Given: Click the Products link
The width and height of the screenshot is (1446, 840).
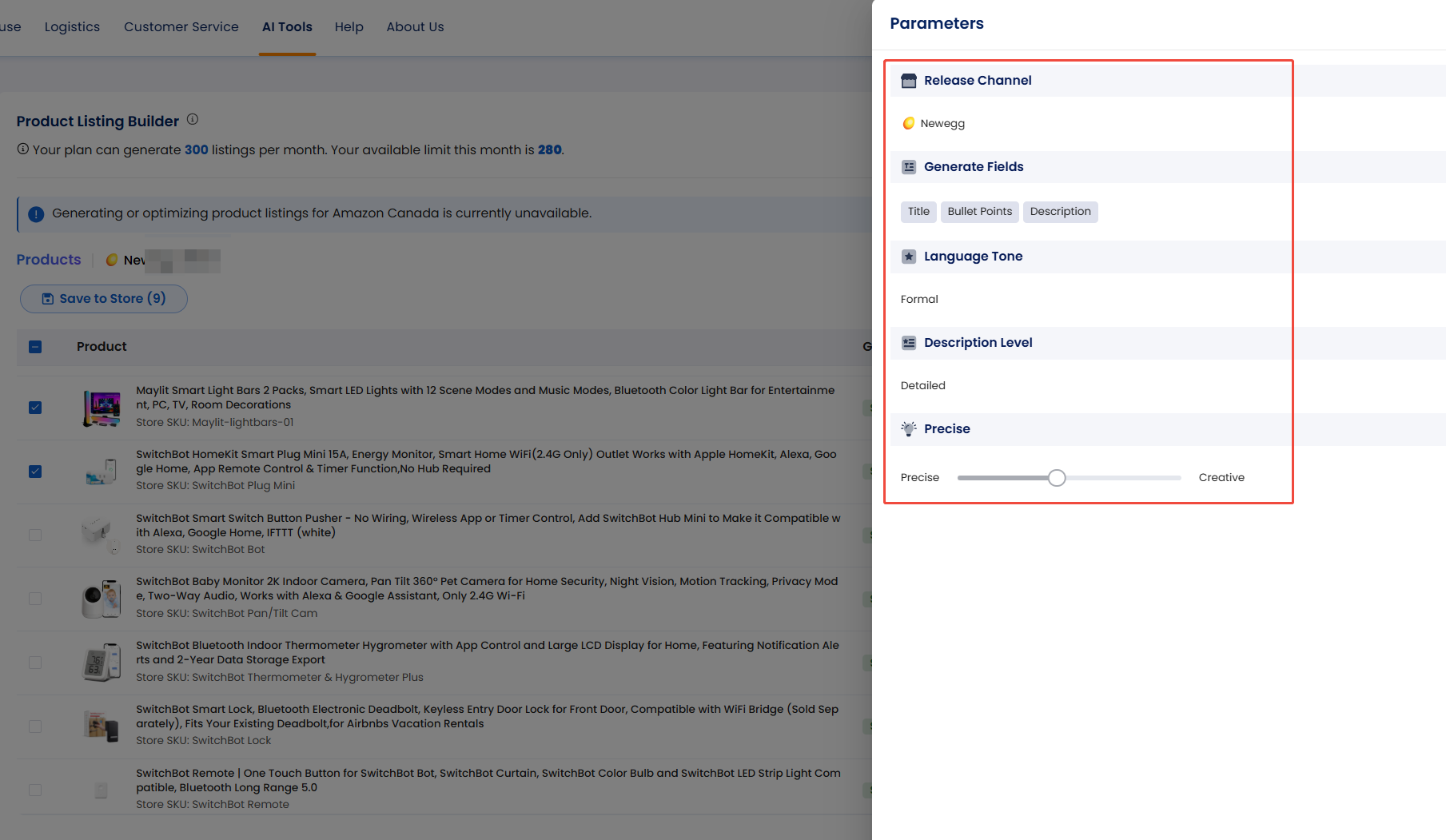Looking at the screenshot, I should point(49,260).
